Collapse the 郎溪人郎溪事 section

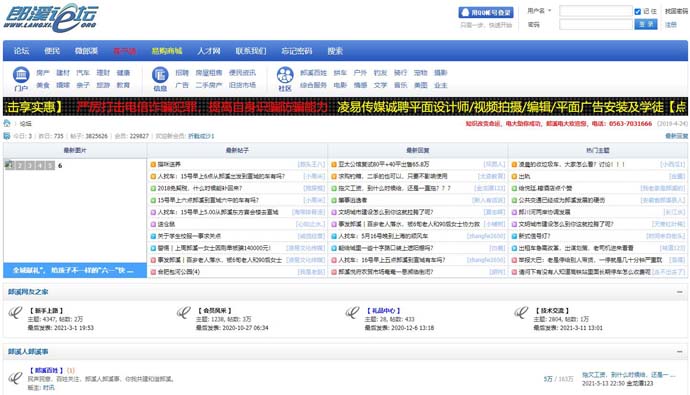(679, 351)
